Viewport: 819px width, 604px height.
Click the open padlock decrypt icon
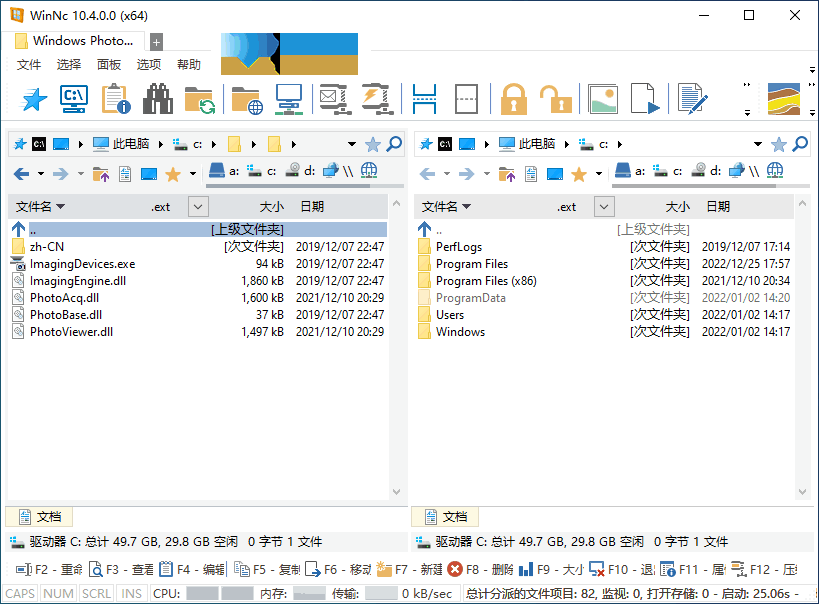556,99
